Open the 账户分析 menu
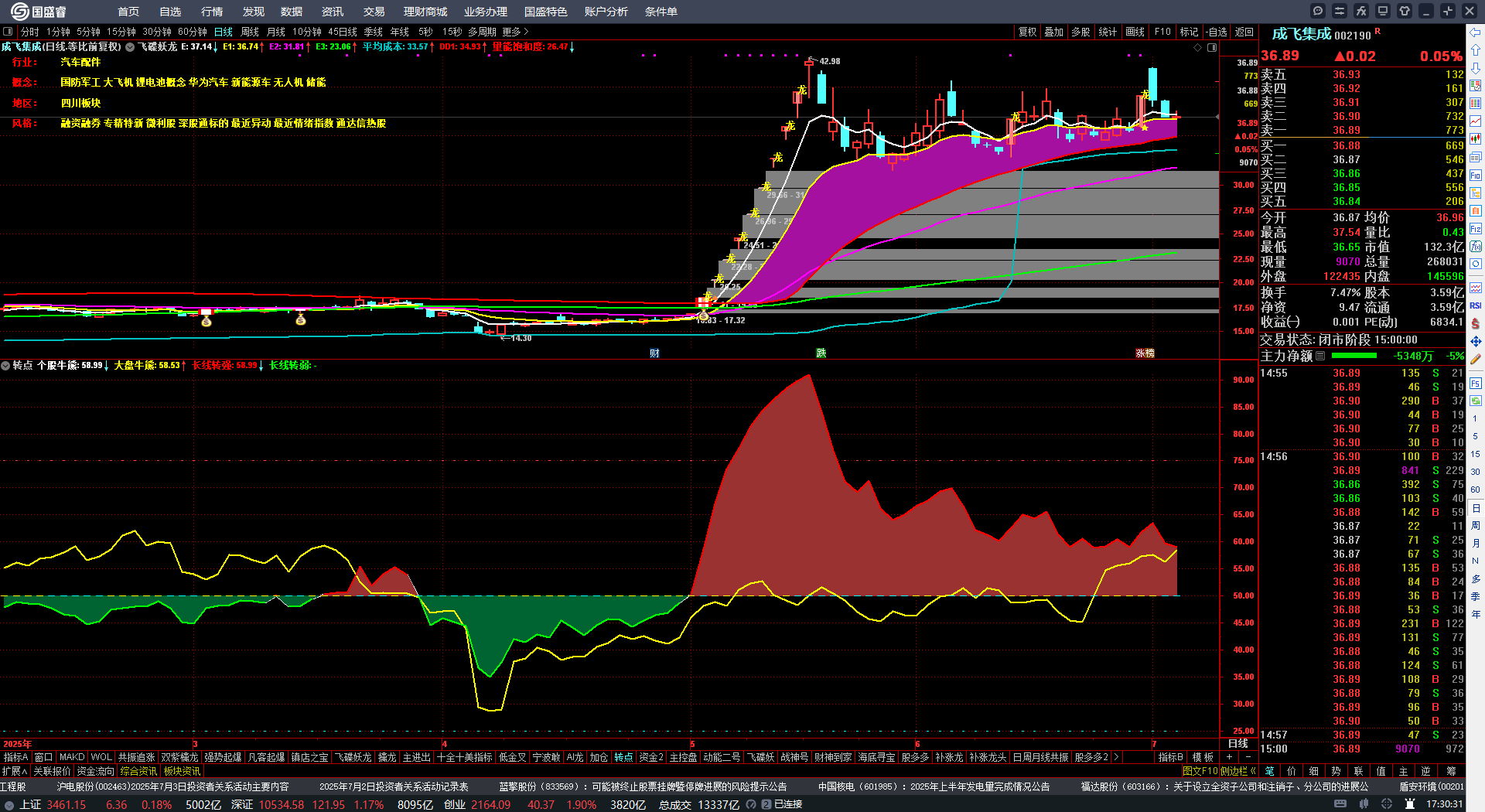 click(606, 12)
